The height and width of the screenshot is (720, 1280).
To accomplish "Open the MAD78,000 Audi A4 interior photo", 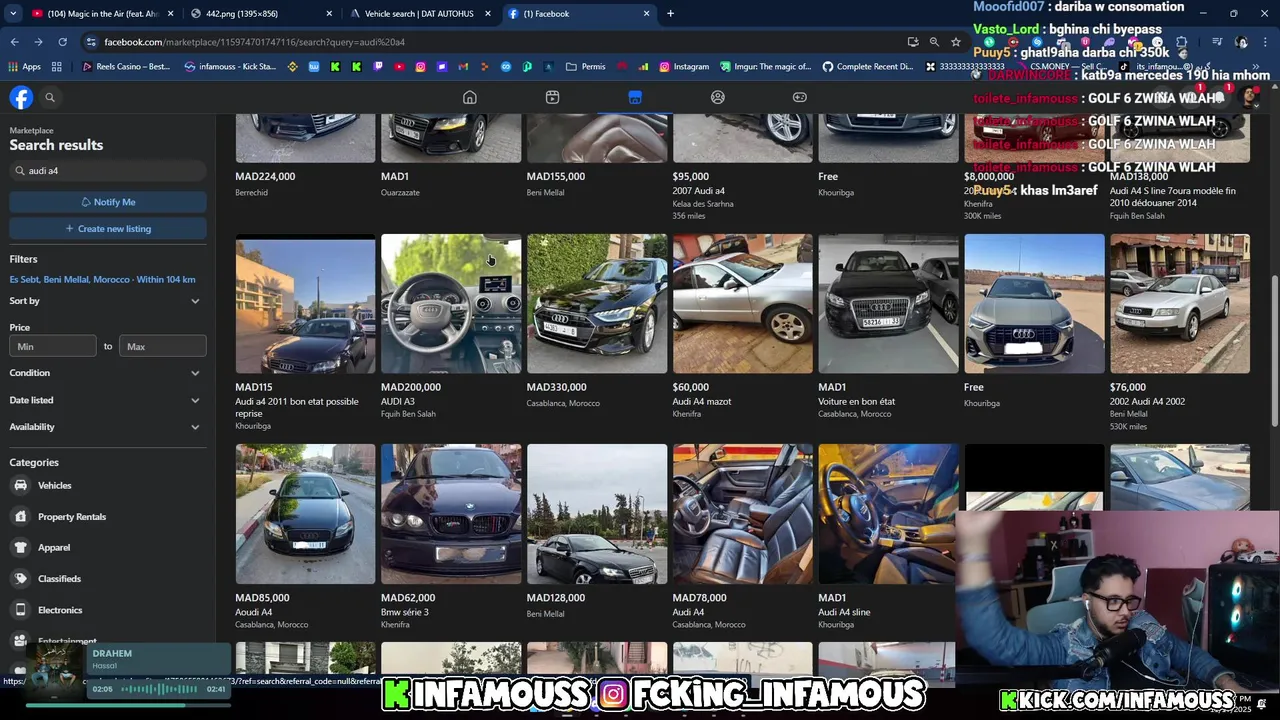I will point(743,514).
